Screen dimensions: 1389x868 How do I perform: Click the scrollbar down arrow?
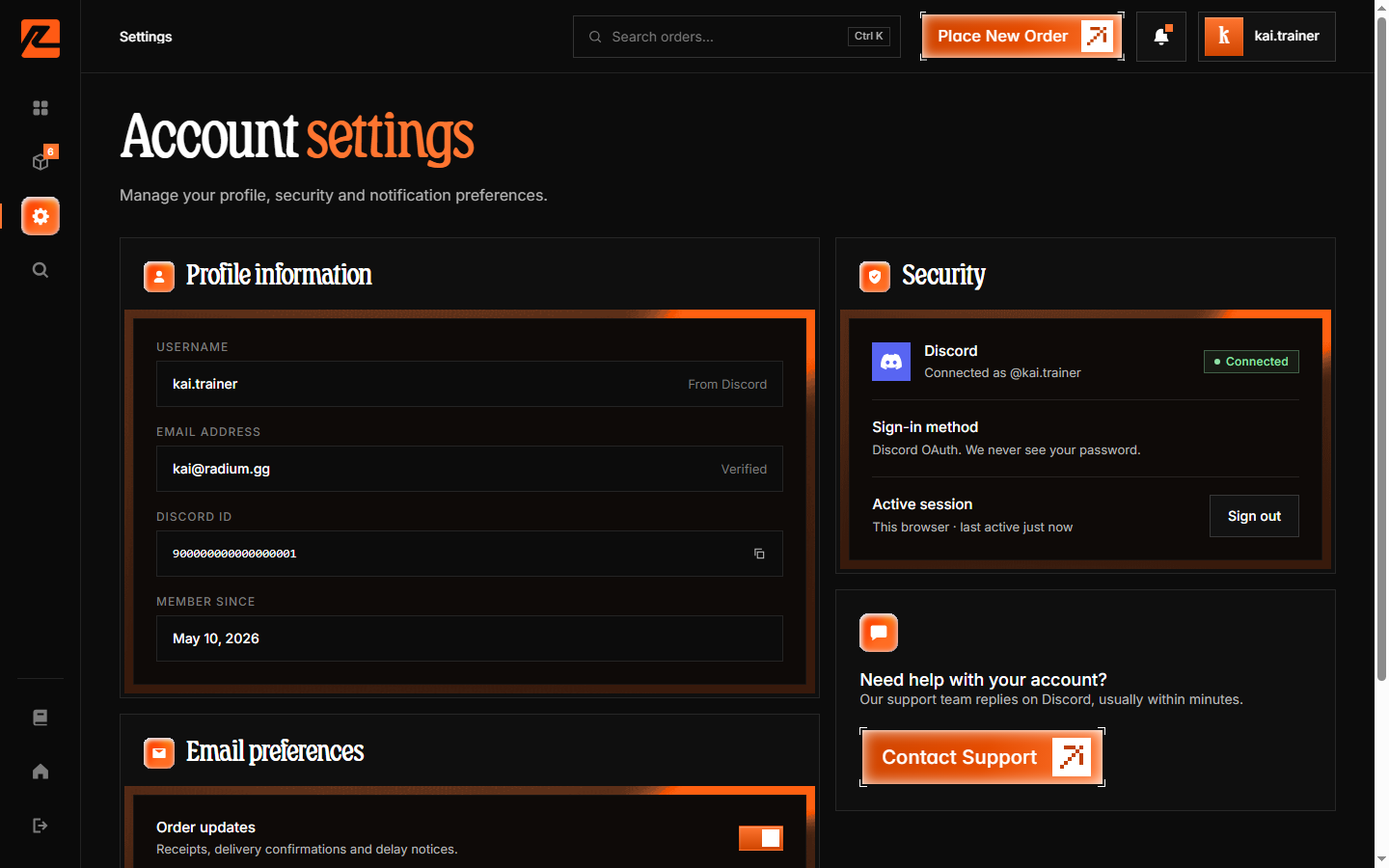(1381, 859)
